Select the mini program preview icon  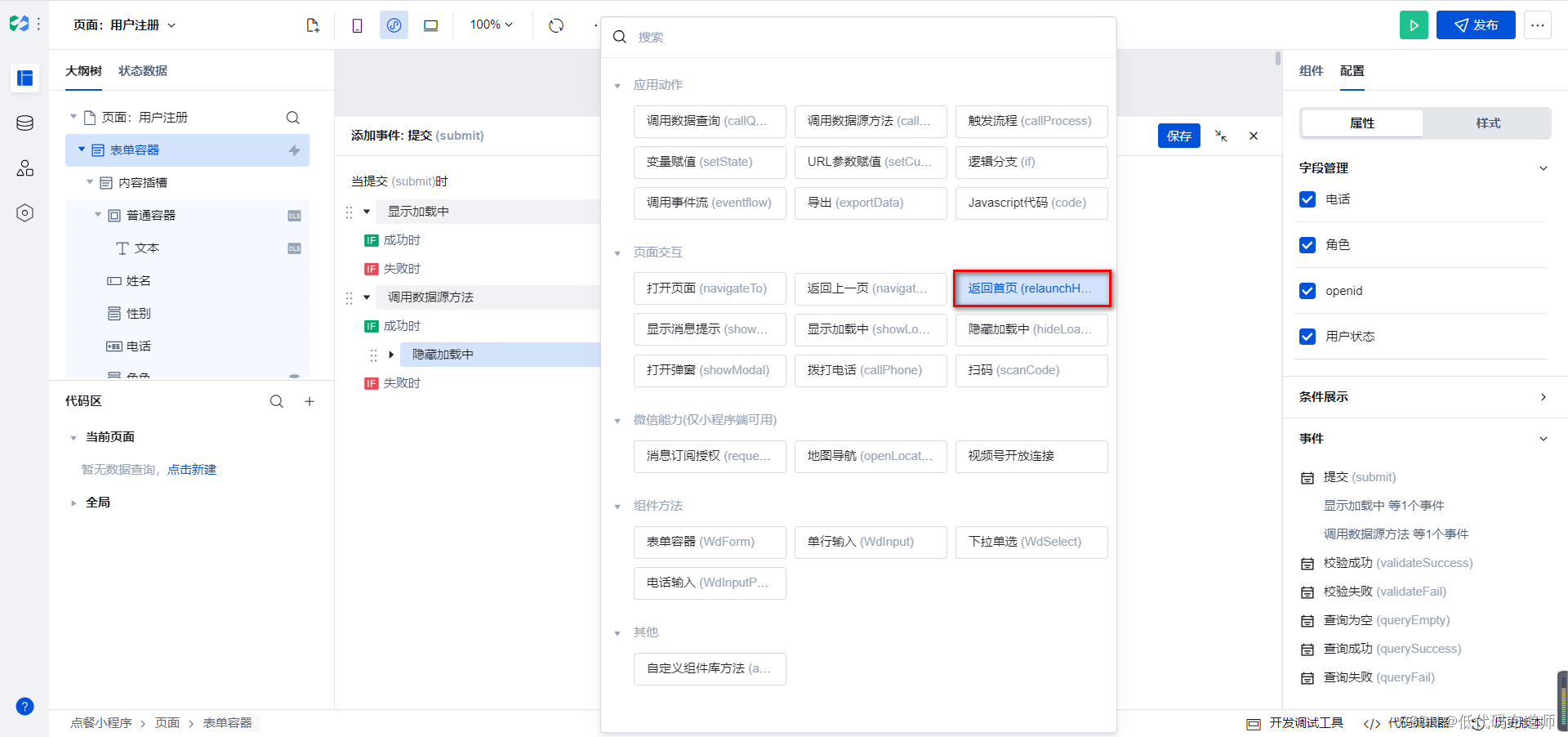coord(394,25)
